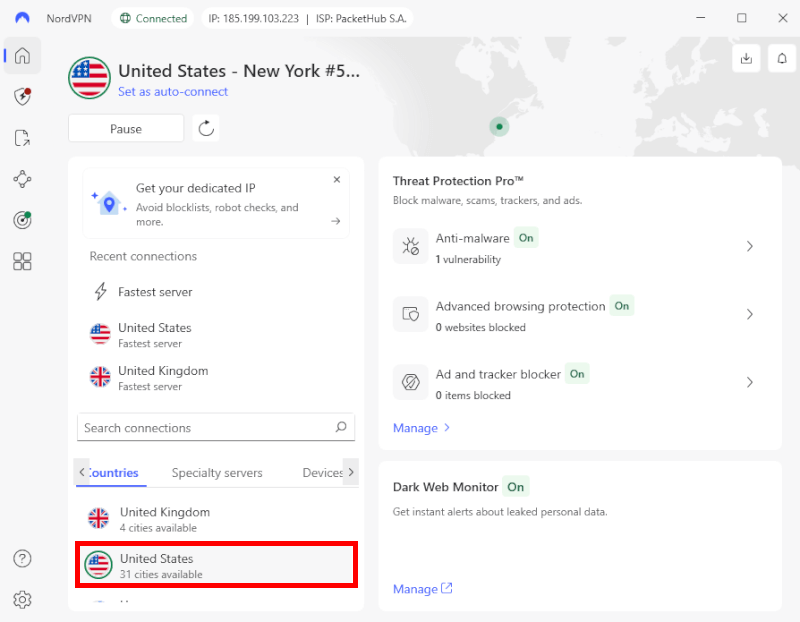Click the download icon near top right
Image resolution: width=800 pixels, height=622 pixels.
click(x=746, y=58)
